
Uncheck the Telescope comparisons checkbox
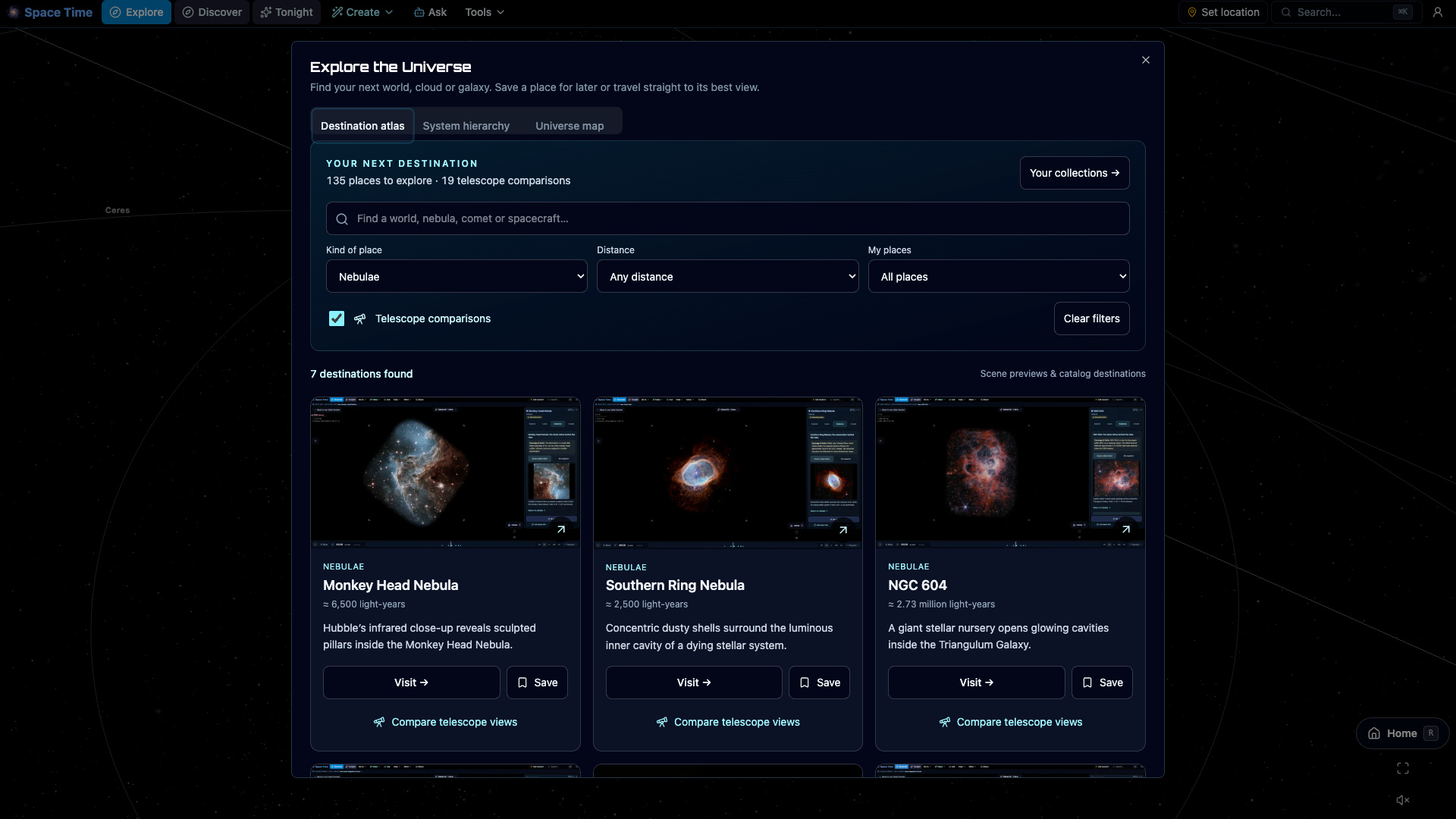point(337,318)
